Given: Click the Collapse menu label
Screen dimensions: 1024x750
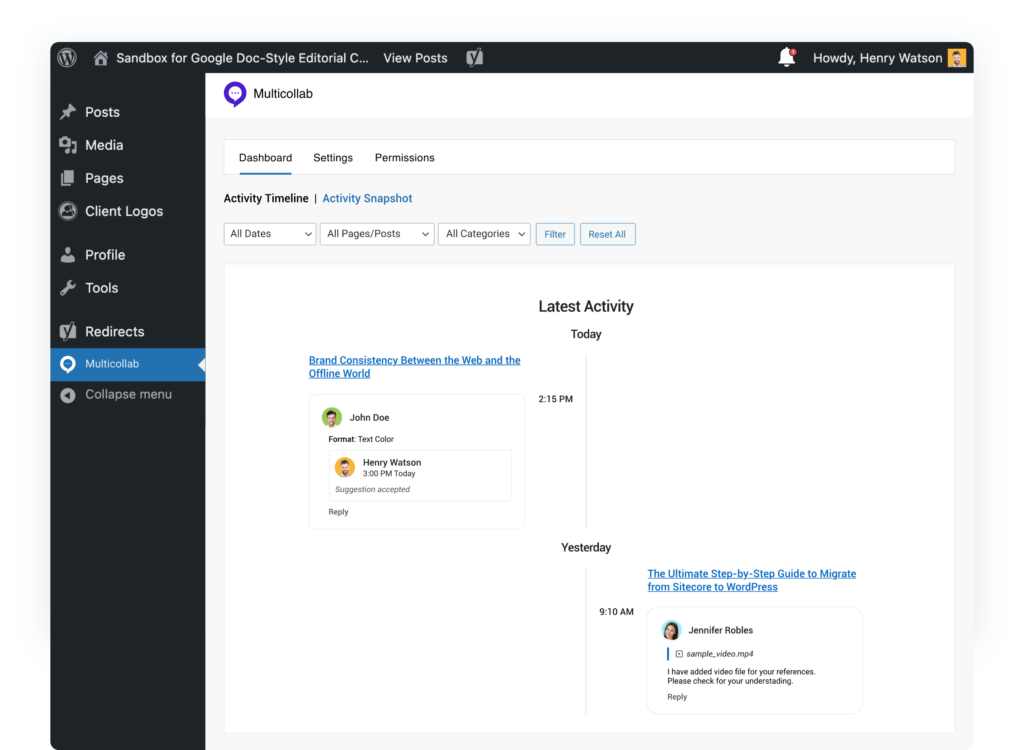Looking at the screenshot, I should pyautogui.click(x=129, y=395).
